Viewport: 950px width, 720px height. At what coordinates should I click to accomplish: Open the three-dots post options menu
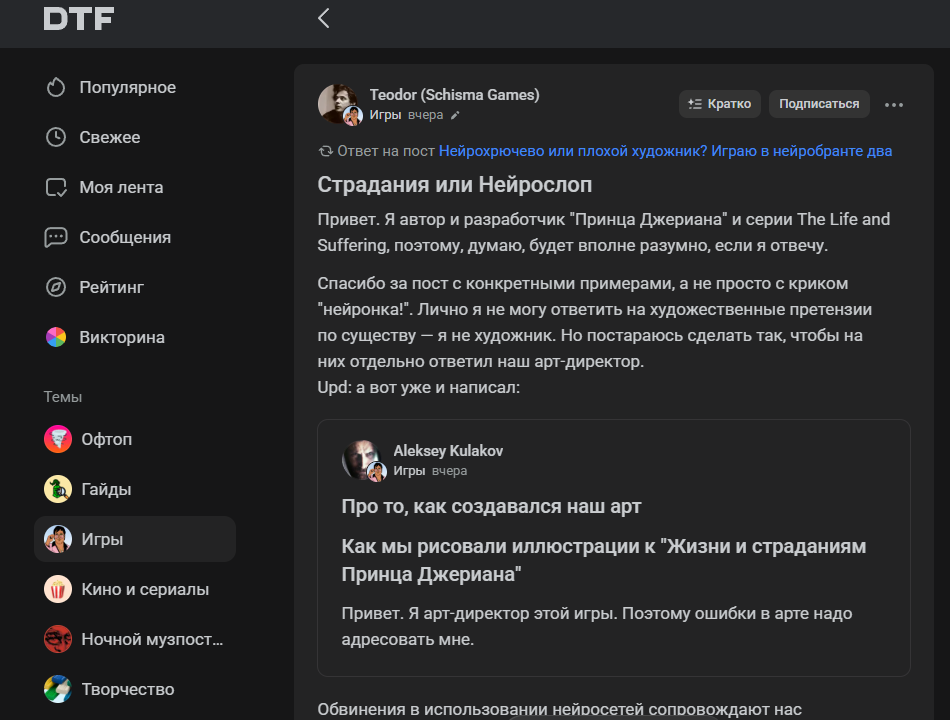[894, 104]
